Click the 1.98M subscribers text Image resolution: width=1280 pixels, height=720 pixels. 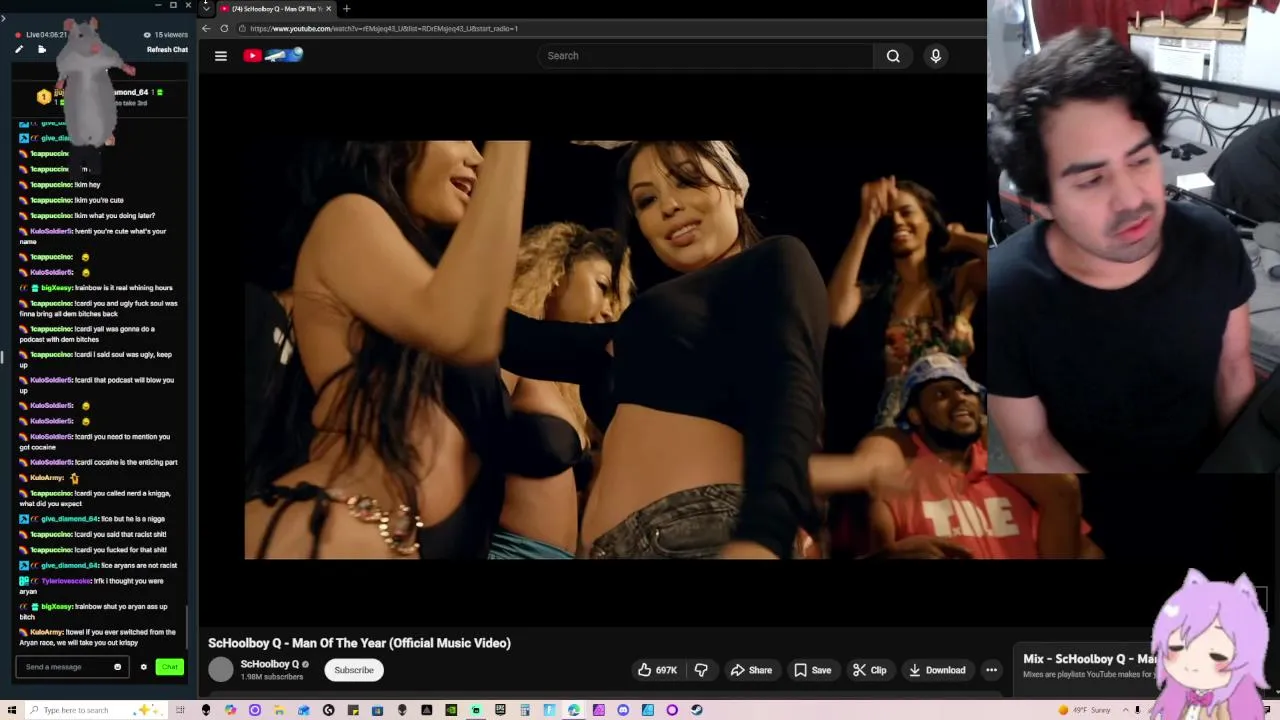tap(271, 677)
